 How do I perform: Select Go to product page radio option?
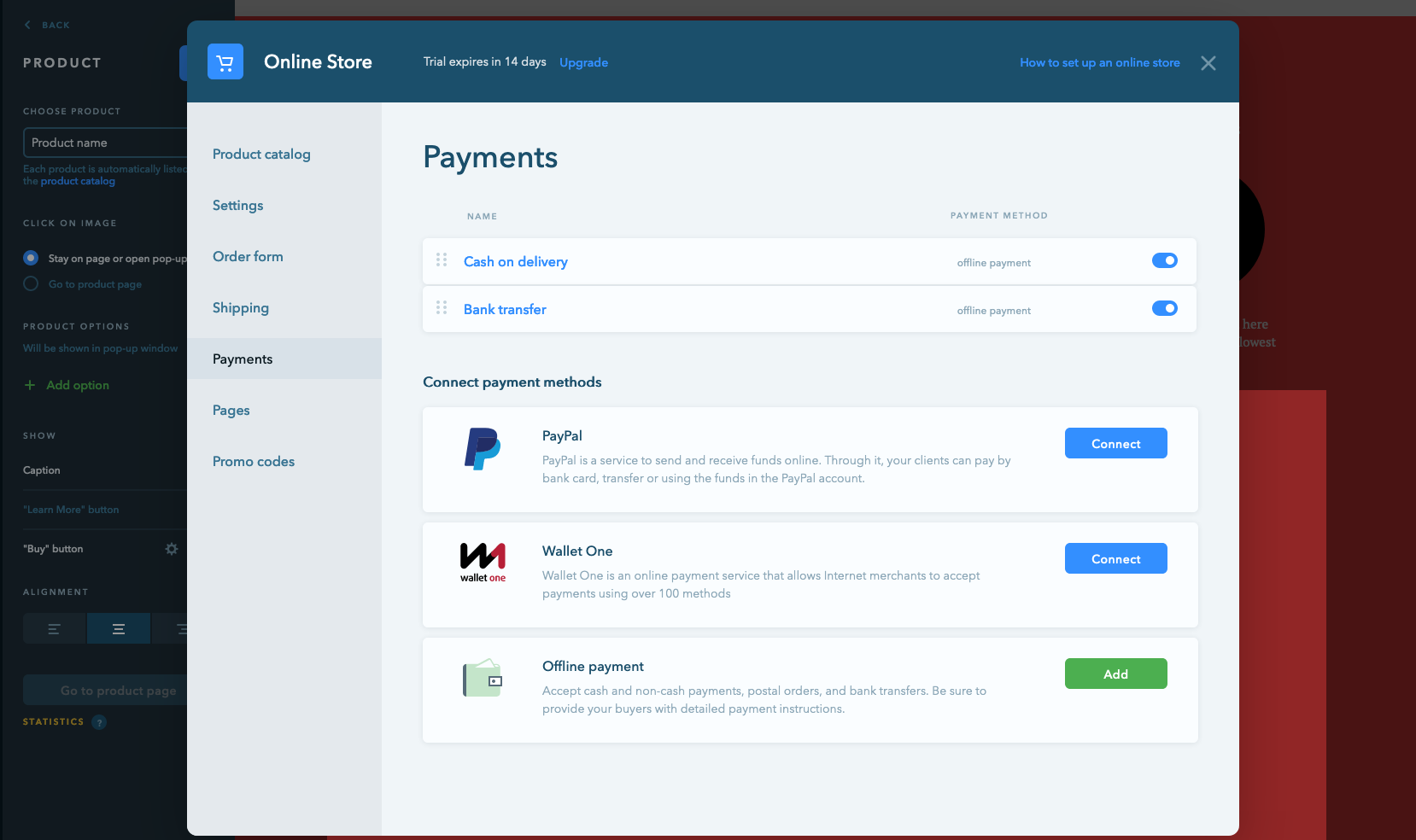pyautogui.click(x=31, y=283)
